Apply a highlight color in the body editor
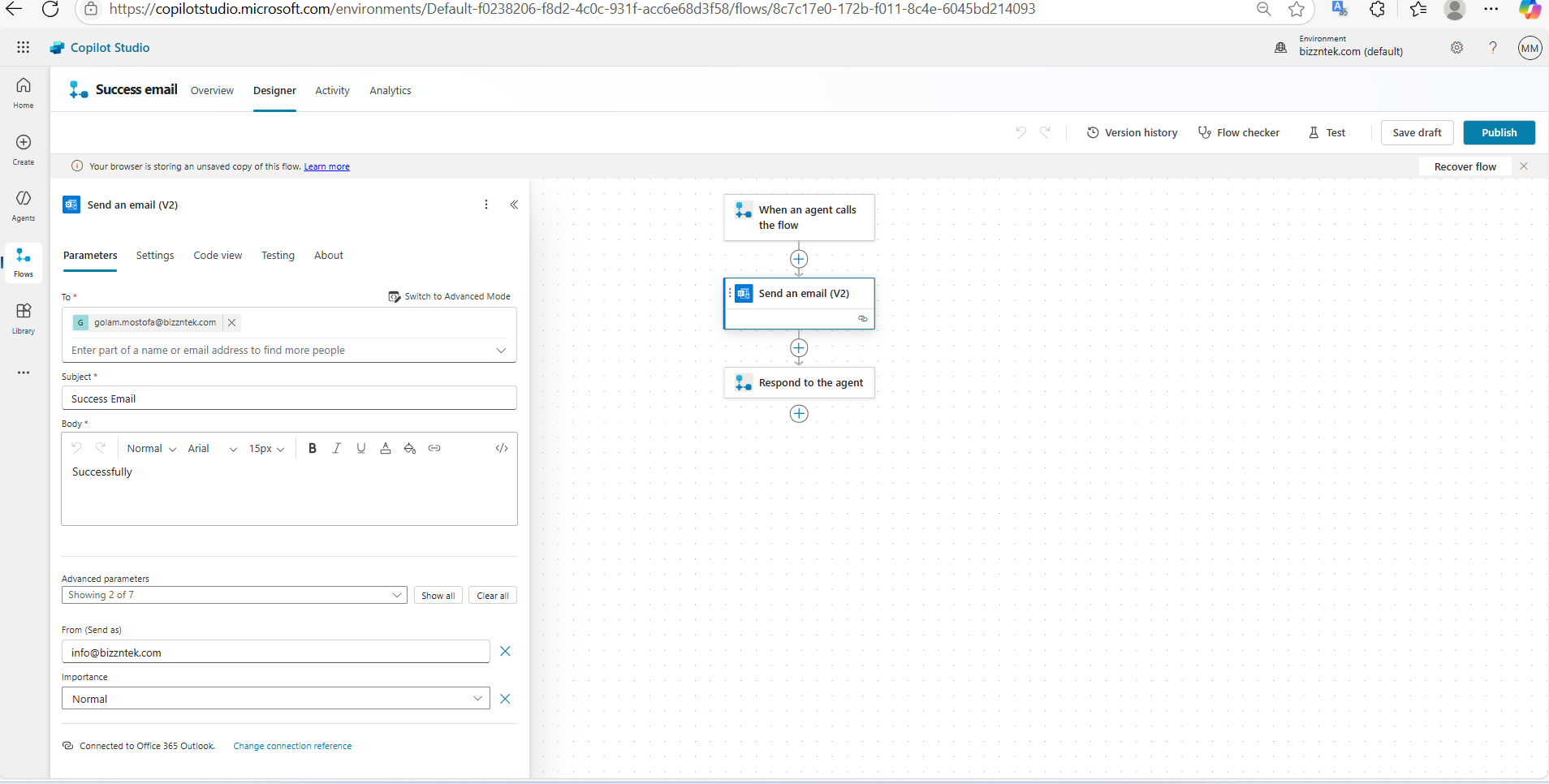The height and width of the screenshot is (784, 1549). point(409,447)
